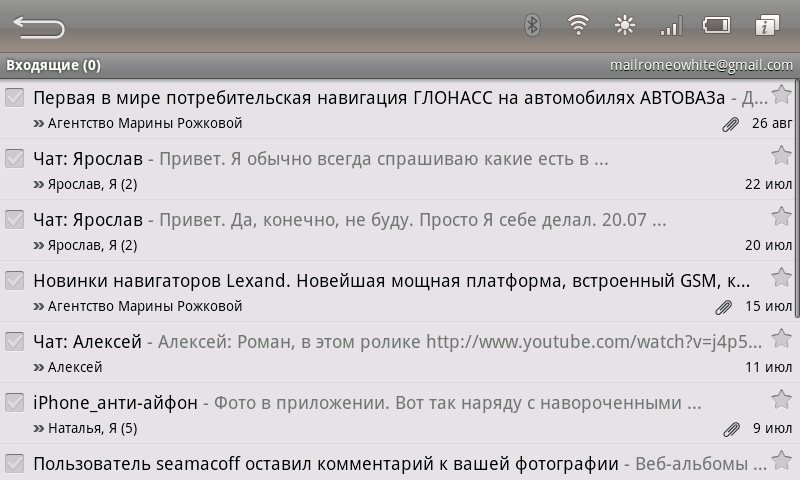Image resolution: width=800 pixels, height=480 pixels.
Task: Open chat Привет. Я обычно всегда спрашиваю
Action: (398, 169)
